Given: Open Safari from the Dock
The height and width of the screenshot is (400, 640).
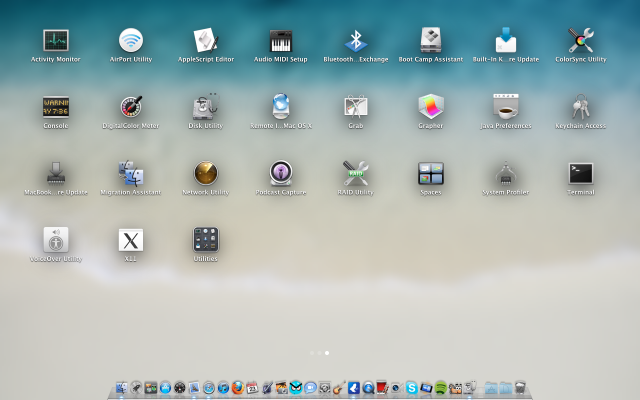Looking at the screenshot, I should coord(209,387).
